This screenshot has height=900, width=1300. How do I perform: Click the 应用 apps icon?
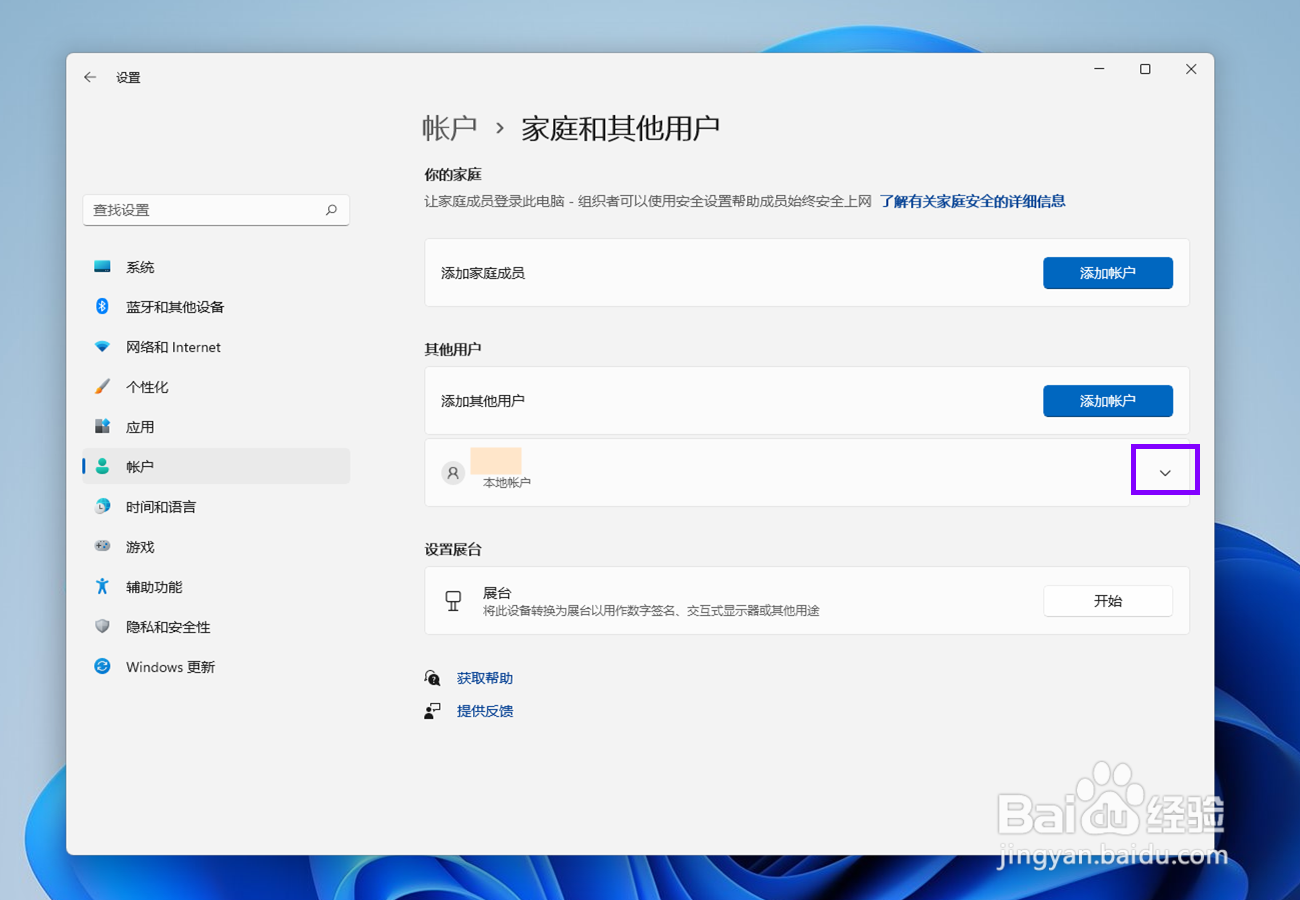102,427
